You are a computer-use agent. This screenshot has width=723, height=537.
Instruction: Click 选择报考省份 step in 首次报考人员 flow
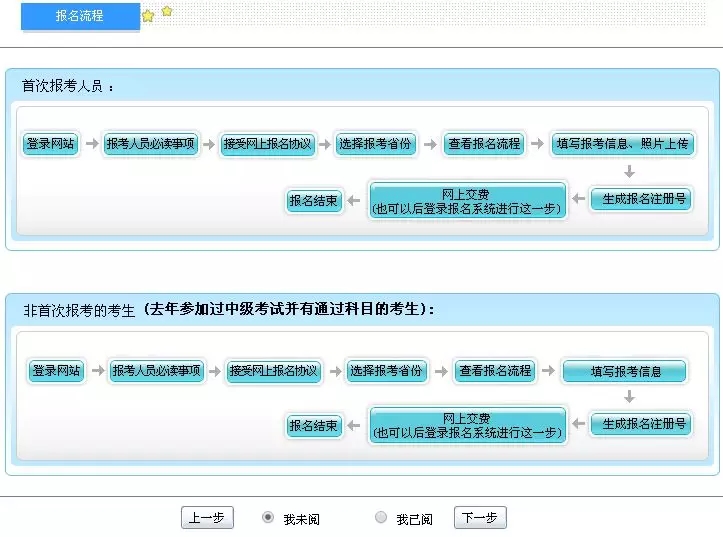[374, 144]
